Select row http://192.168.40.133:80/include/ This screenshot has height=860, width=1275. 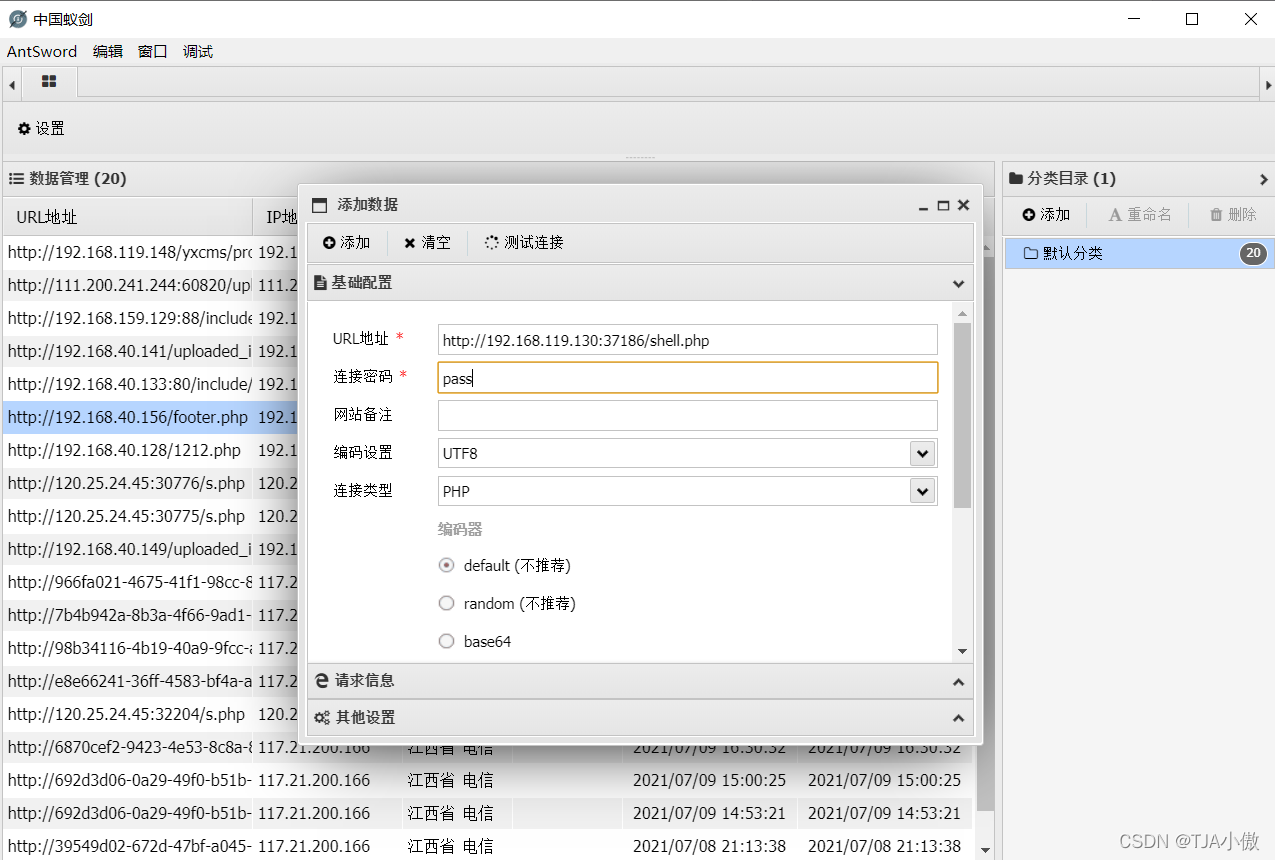[x=150, y=384]
